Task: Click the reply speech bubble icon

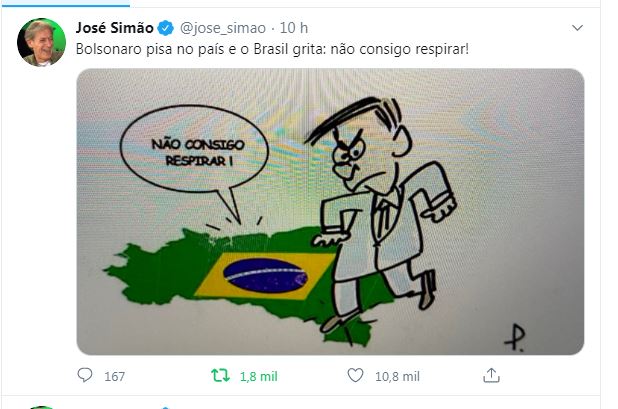Action: [x=85, y=376]
